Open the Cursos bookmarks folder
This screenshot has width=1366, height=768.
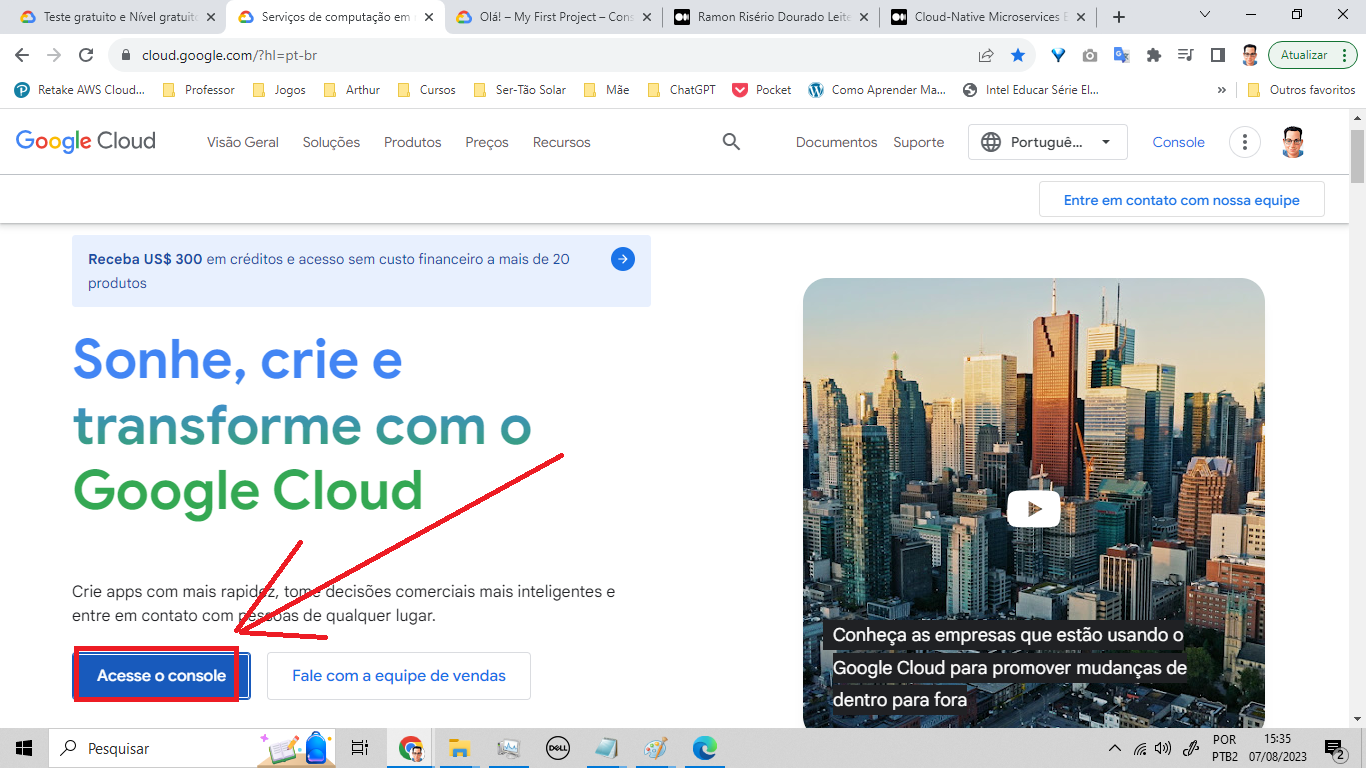426,90
